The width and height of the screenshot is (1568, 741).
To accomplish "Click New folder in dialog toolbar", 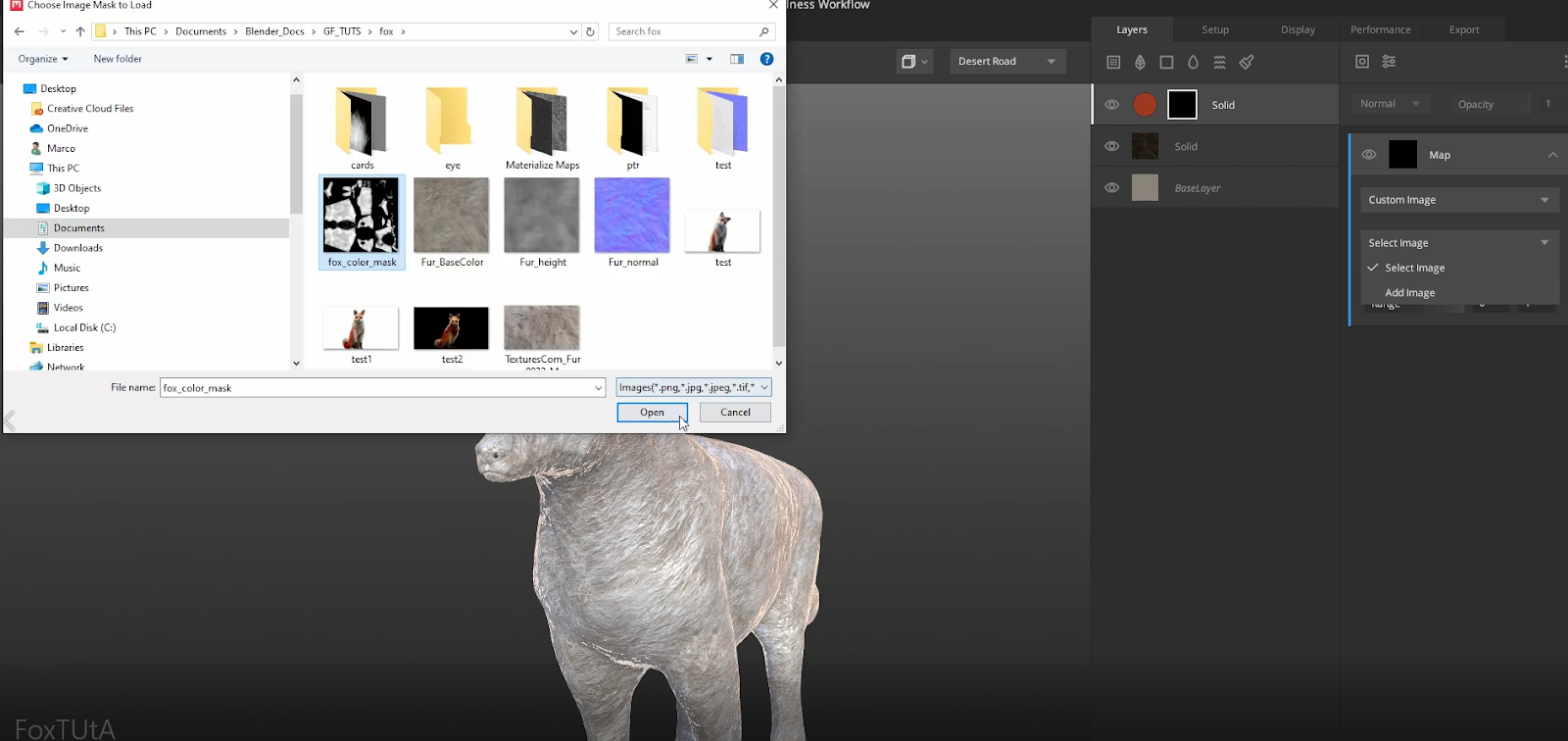I will (x=118, y=59).
